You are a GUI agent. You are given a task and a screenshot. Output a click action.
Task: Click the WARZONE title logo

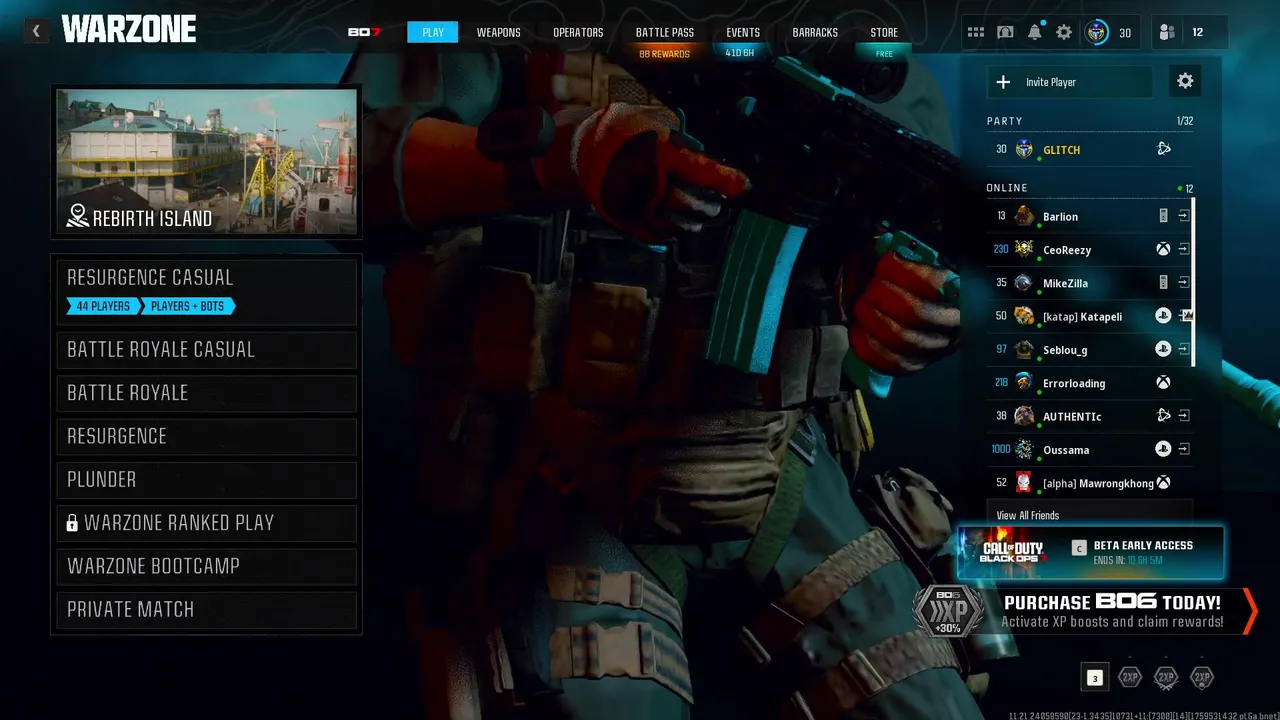129,30
